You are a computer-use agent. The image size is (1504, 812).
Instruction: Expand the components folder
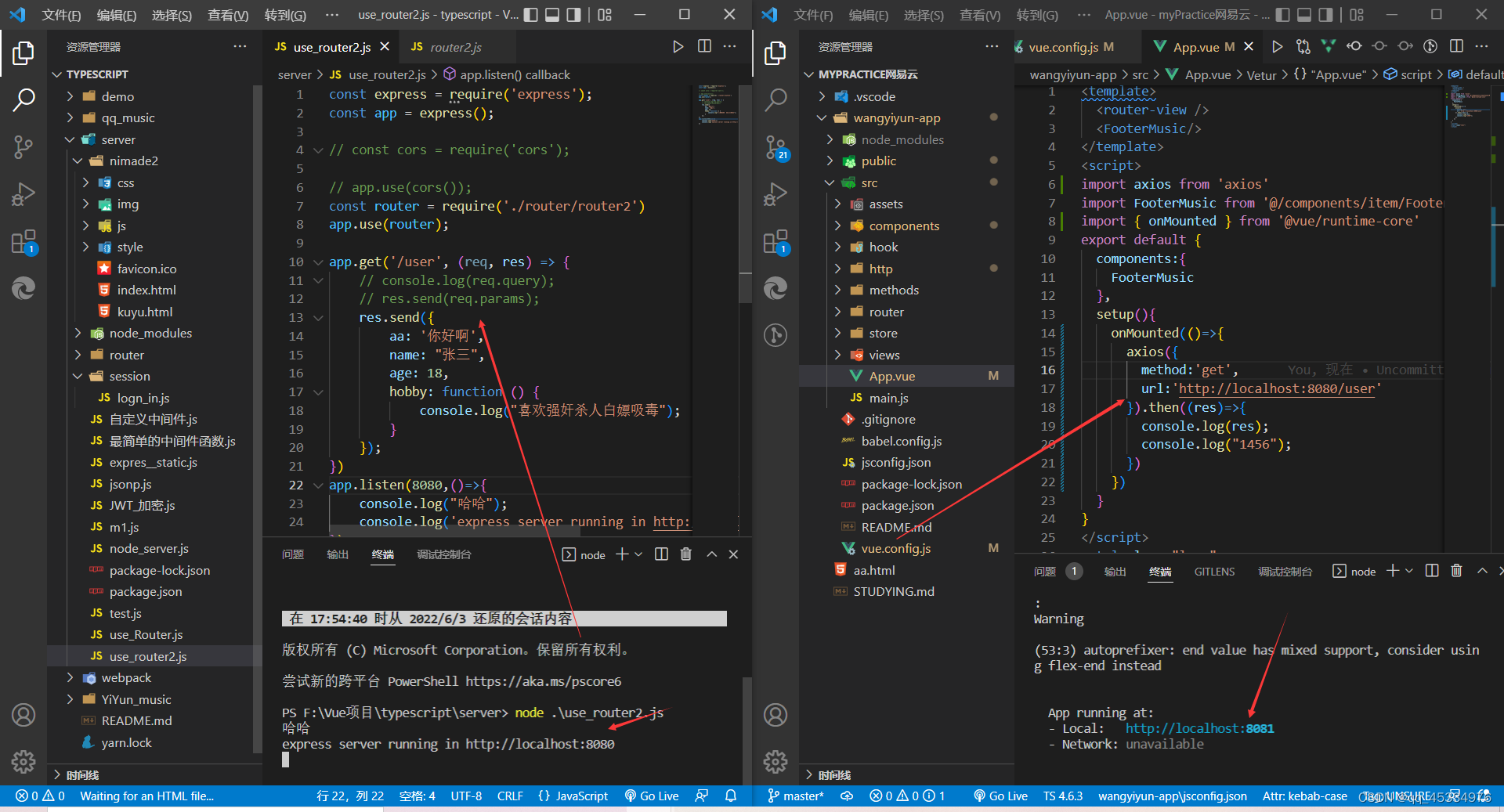[838, 226]
